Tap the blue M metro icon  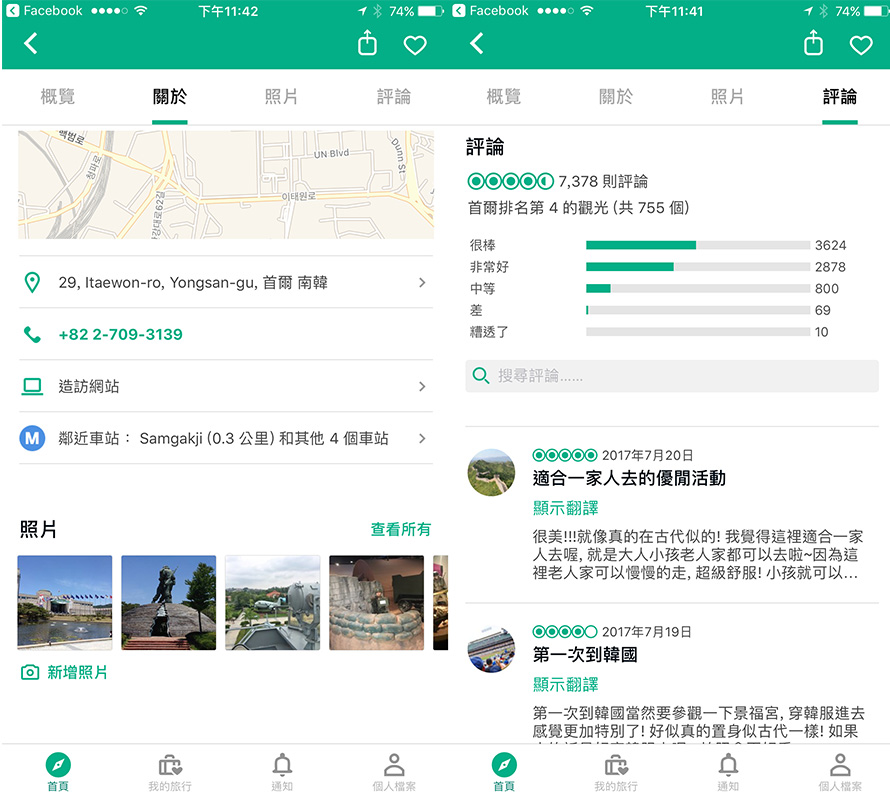tap(32, 438)
